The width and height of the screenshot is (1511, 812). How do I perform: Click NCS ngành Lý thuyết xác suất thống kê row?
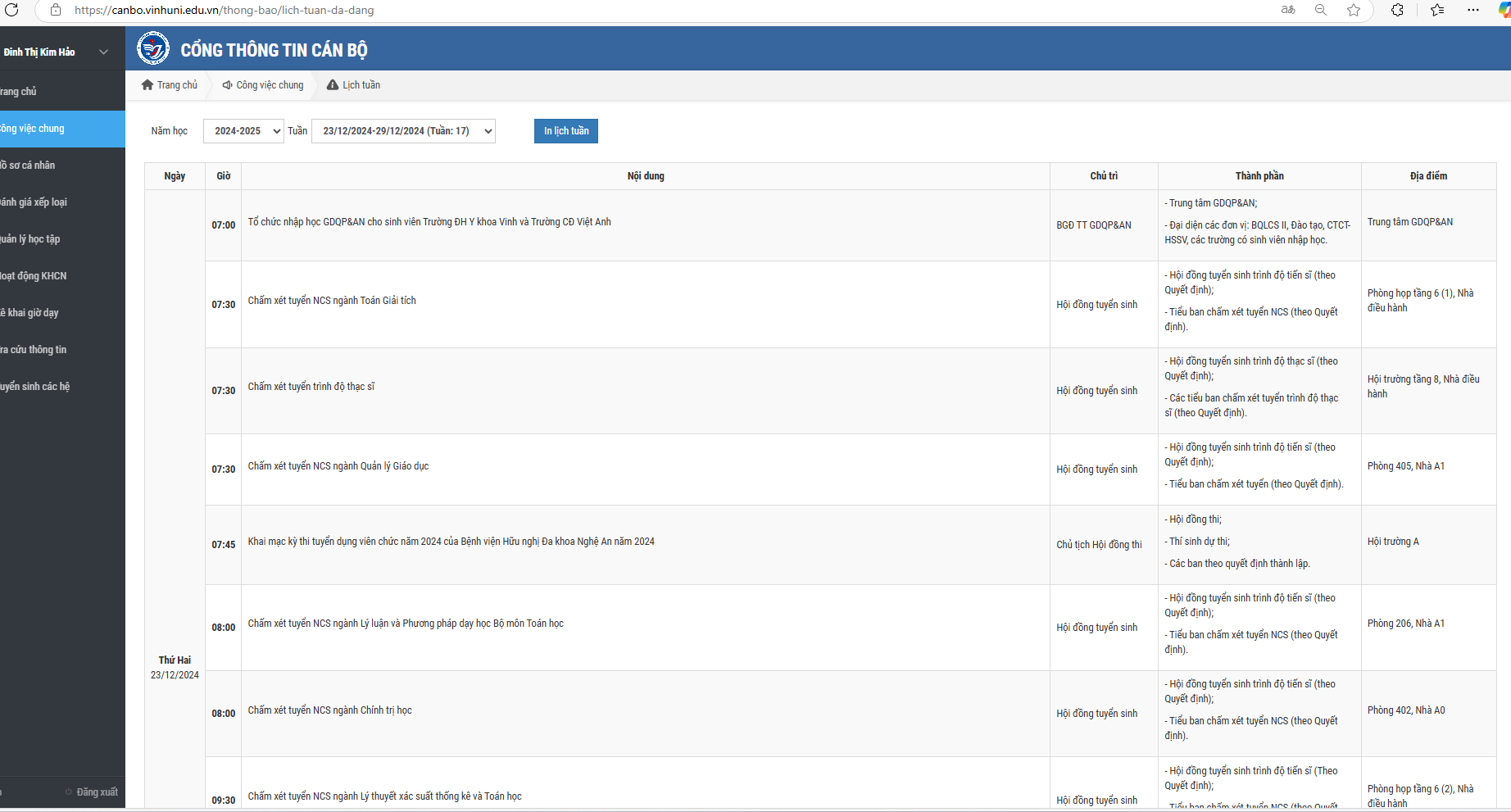385,796
